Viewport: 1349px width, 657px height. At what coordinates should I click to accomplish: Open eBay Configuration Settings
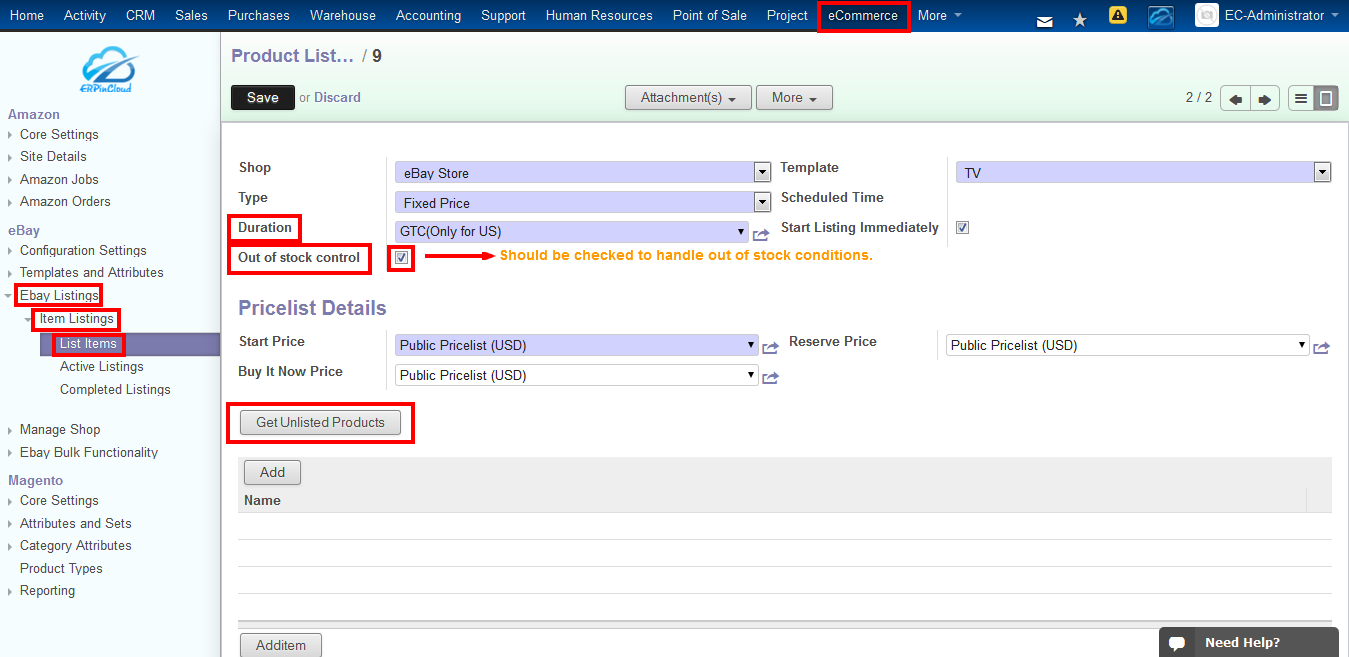(83, 250)
